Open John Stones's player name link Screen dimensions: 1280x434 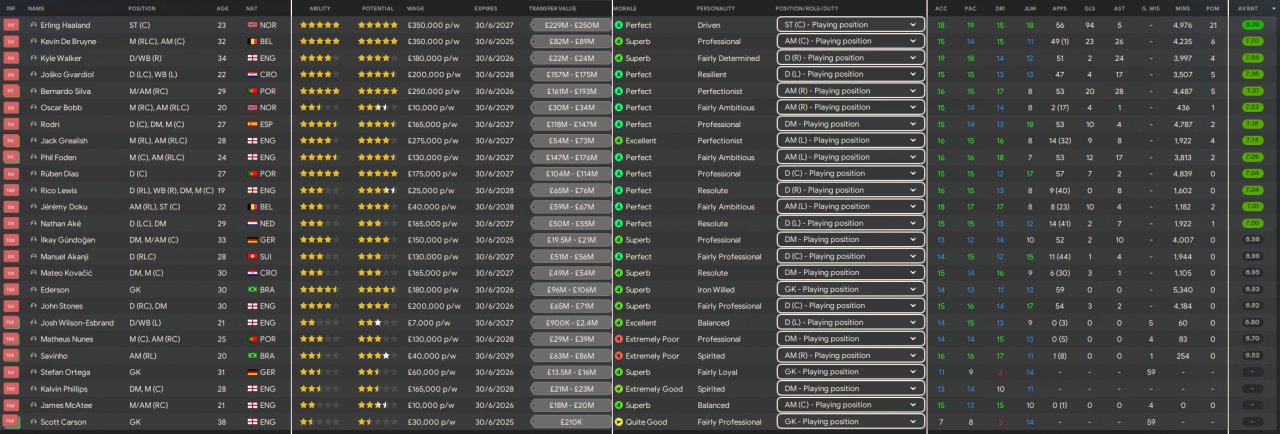pos(61,306)
